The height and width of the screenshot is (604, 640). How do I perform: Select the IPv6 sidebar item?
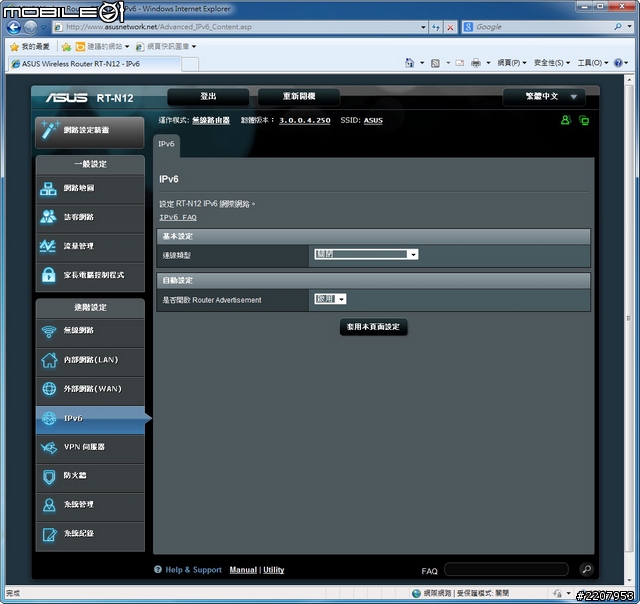[90, 419]
